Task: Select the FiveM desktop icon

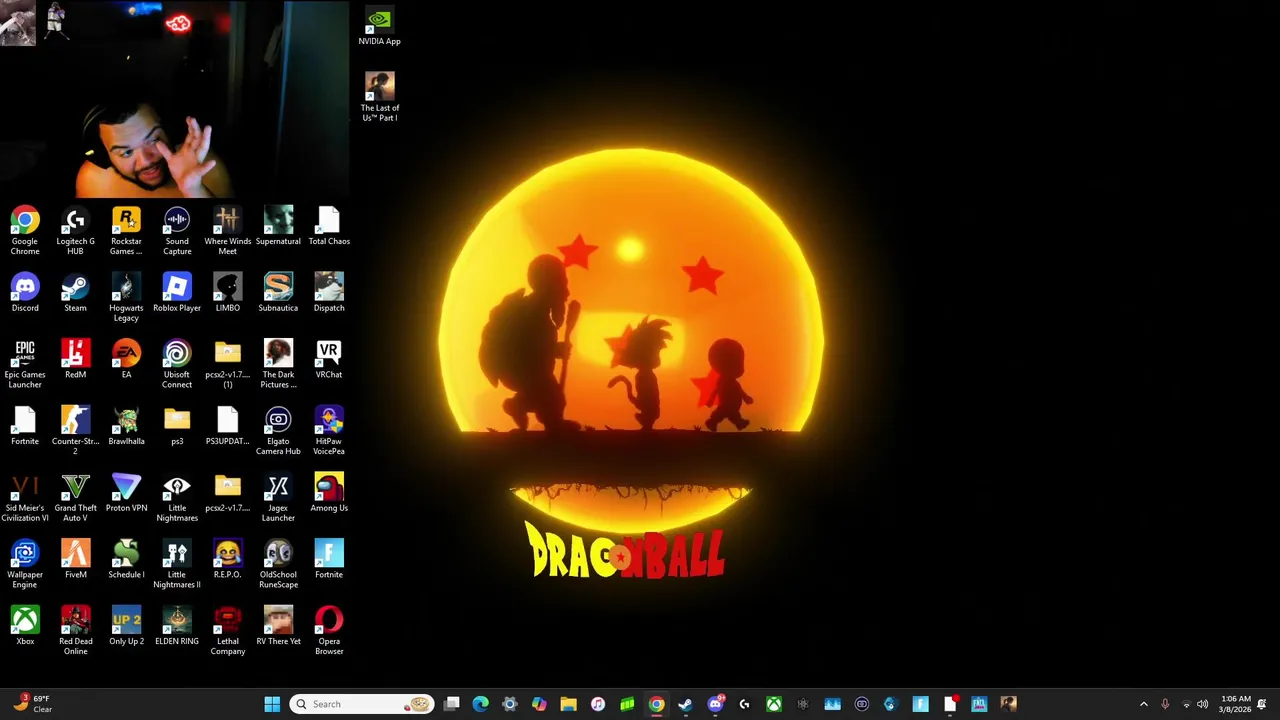Action: [x=75, y=559]
